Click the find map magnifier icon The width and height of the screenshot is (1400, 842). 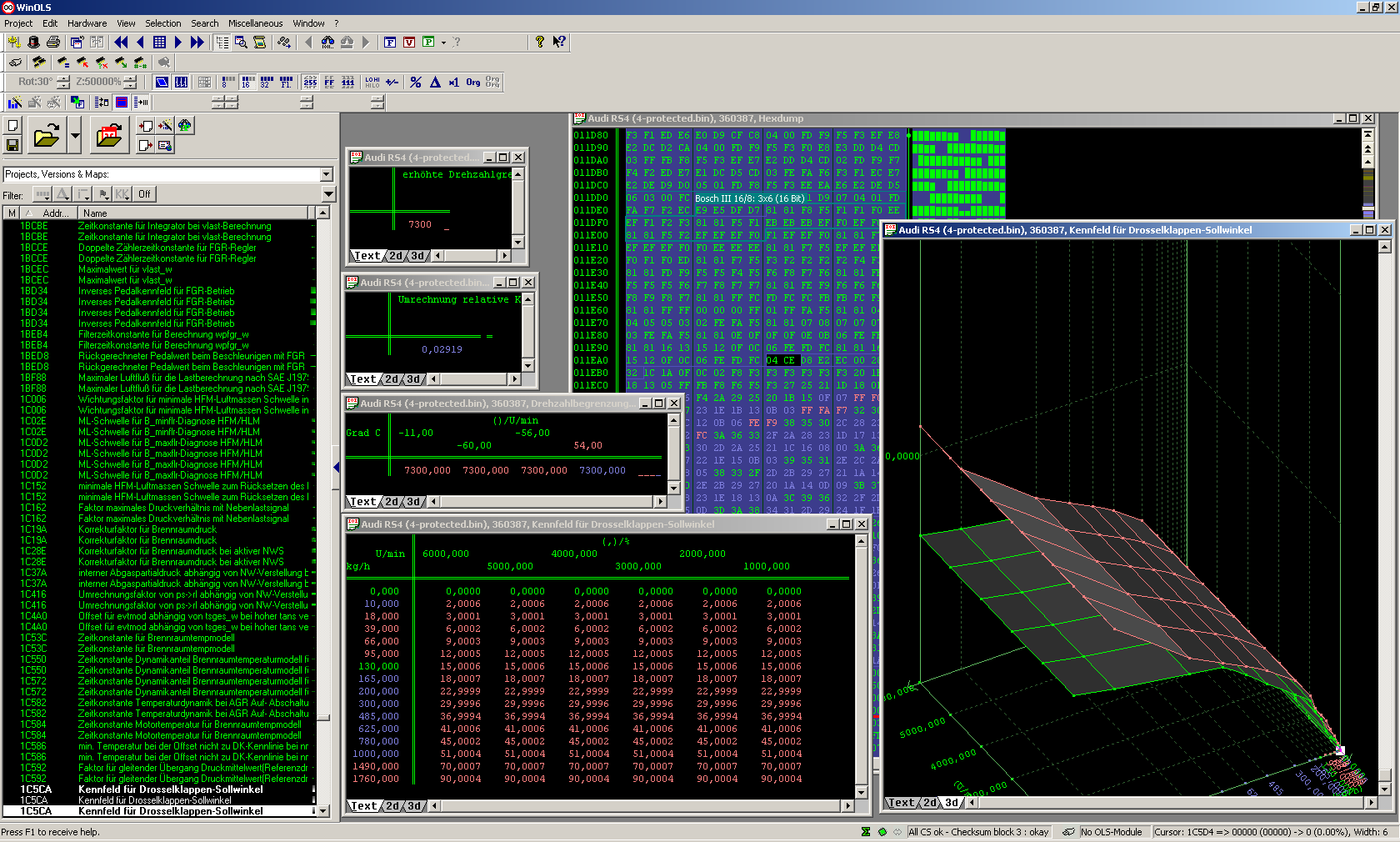point(240,42)
